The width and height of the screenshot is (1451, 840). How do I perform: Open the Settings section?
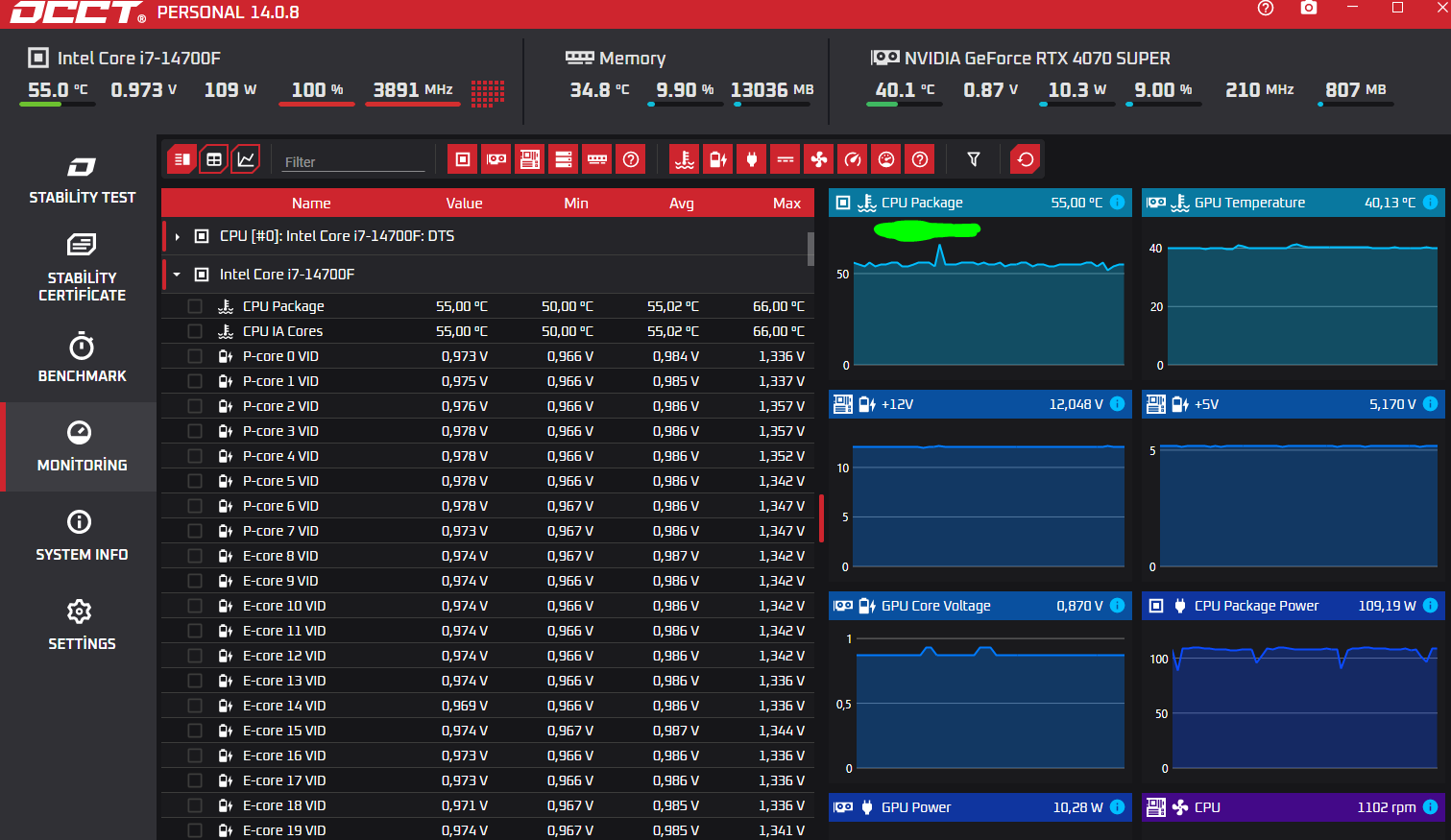tap(82, 626)
